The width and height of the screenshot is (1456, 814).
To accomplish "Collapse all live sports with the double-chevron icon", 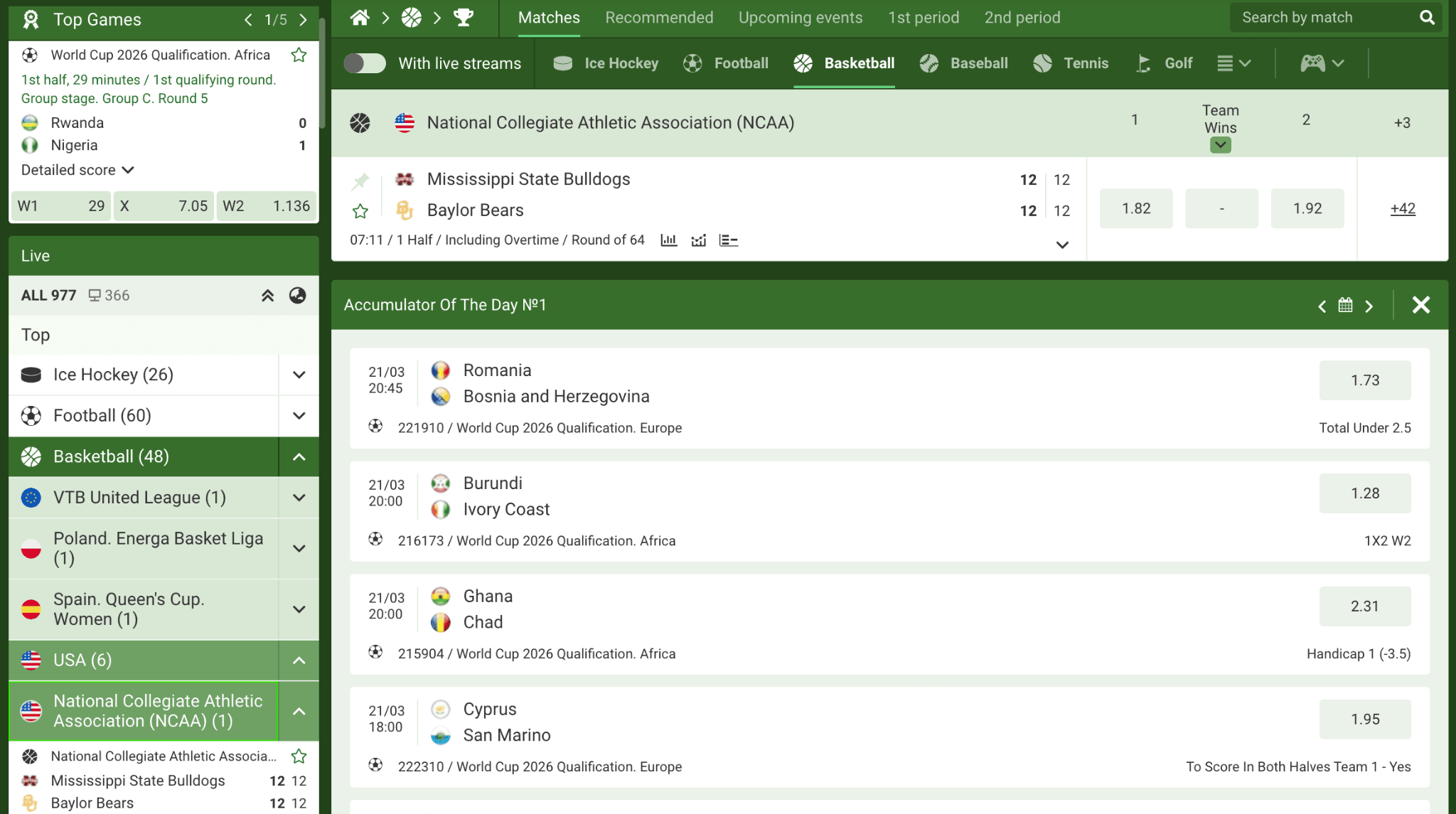I will point(268,295).
